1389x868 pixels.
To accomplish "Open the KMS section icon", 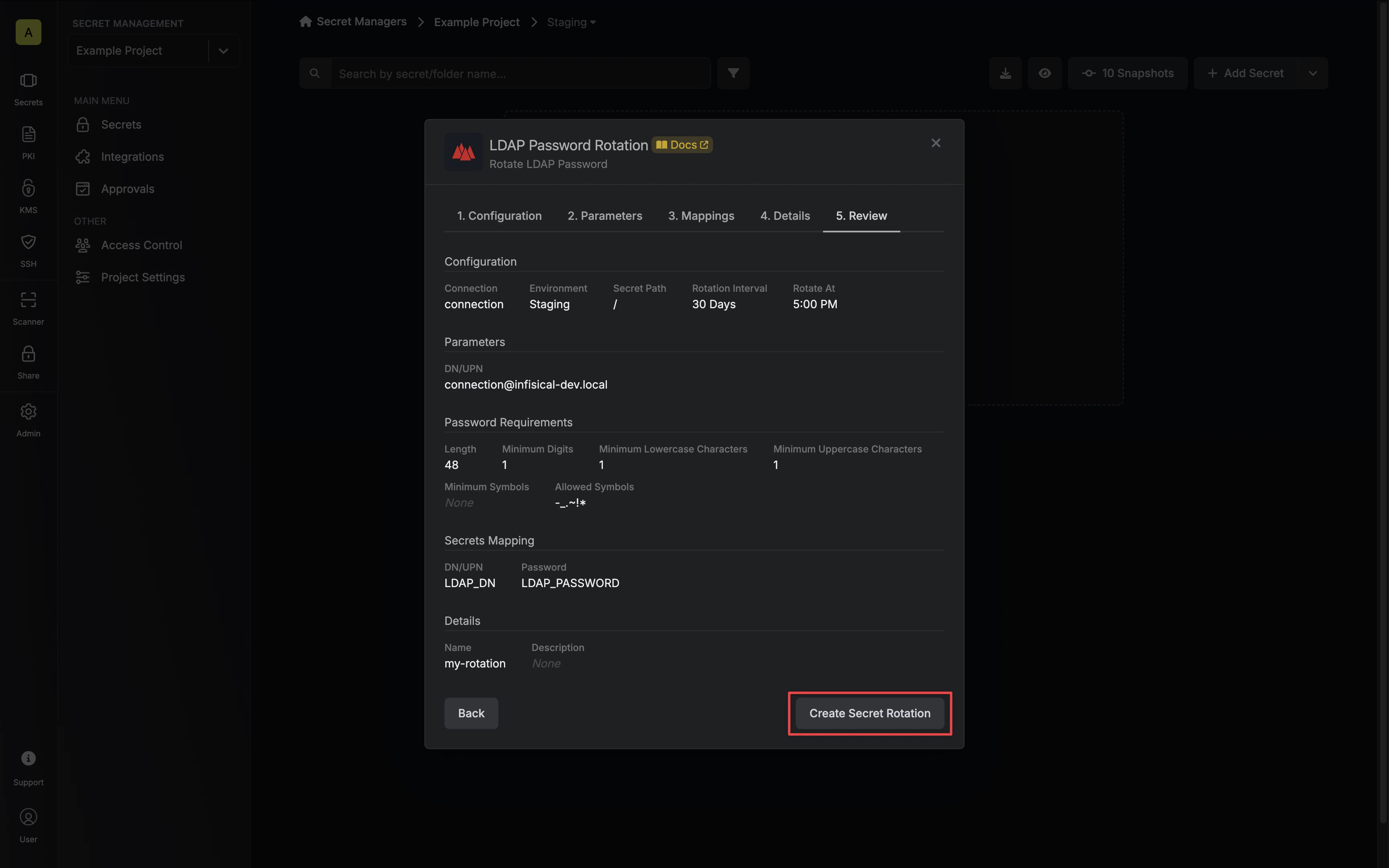I will (x=28, y=188).
